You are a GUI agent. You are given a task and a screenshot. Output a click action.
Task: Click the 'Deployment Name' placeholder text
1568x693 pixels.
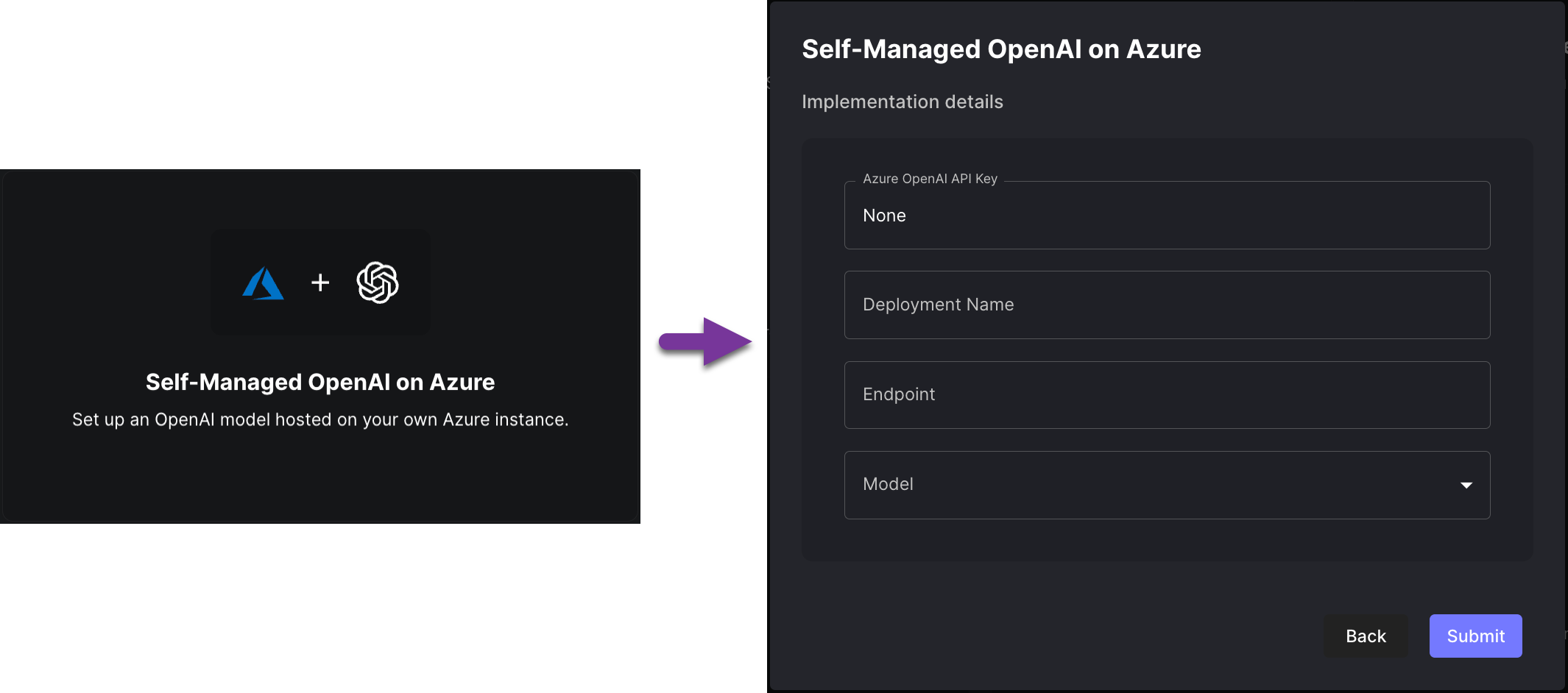tap(938, 305)
